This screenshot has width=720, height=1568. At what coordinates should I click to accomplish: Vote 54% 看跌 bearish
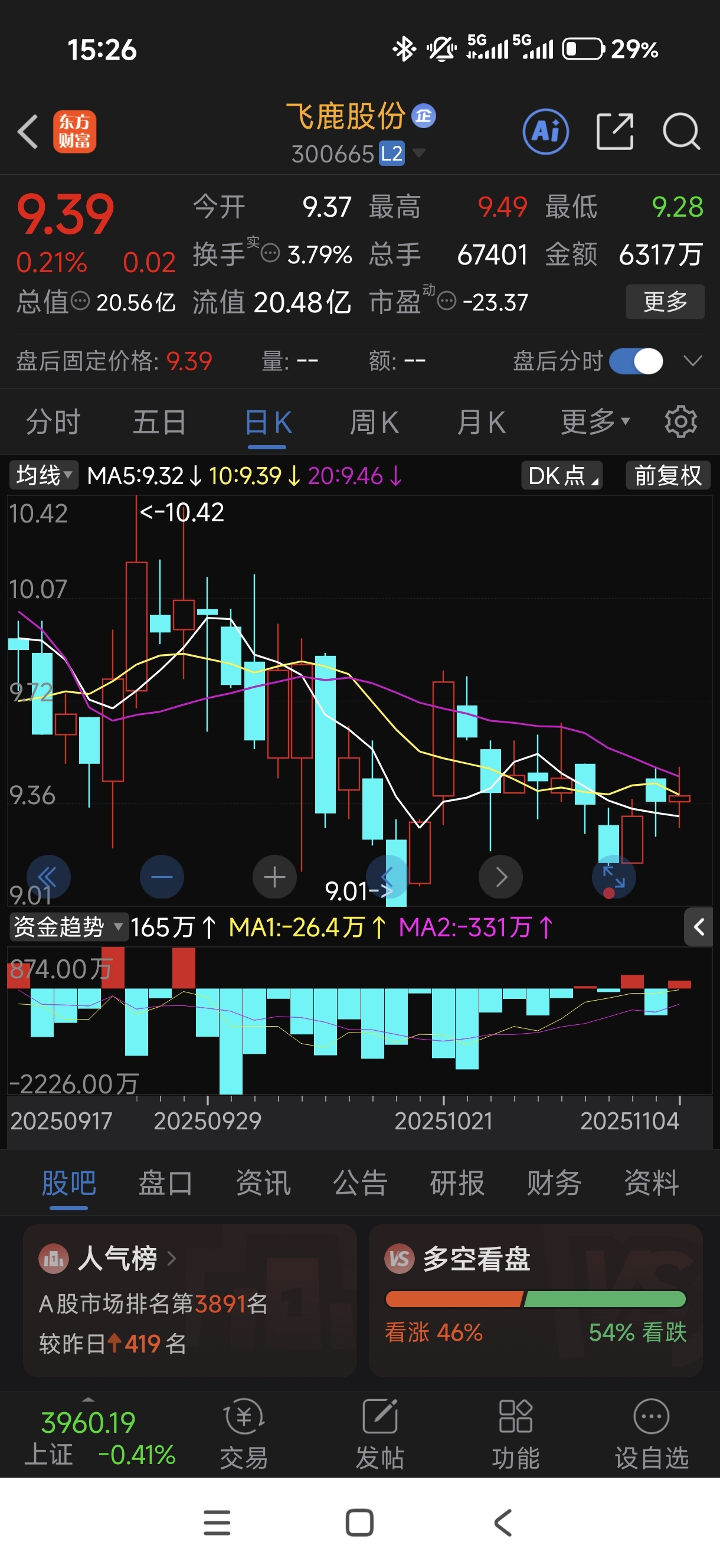tap(638, 1332)
